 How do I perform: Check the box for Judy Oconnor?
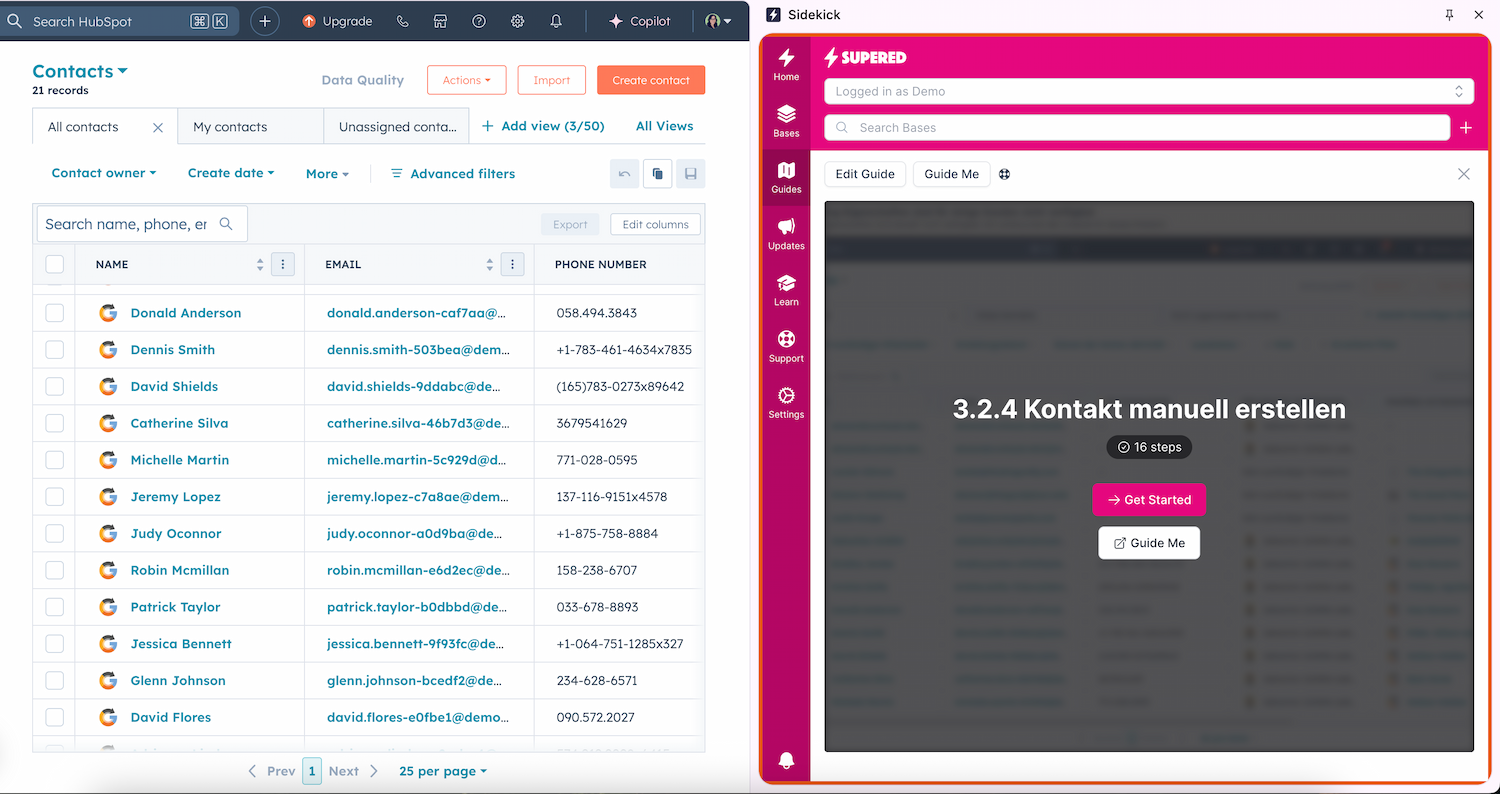[x=54, y=533]
